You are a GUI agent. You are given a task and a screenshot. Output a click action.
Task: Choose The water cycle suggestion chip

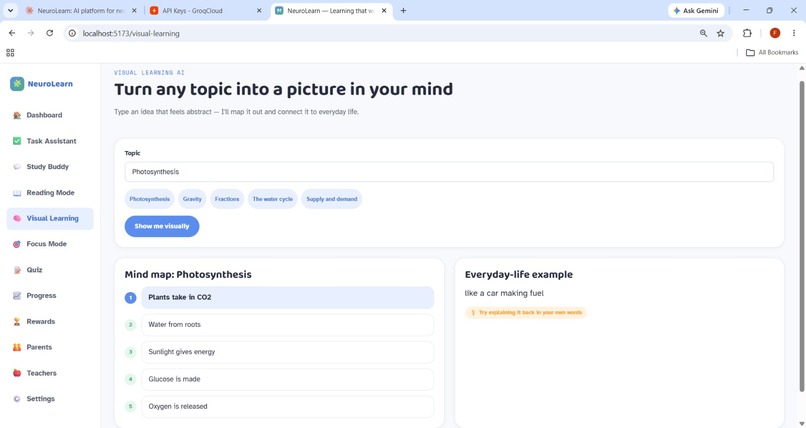pyautogui.click(x=272, y=199)
